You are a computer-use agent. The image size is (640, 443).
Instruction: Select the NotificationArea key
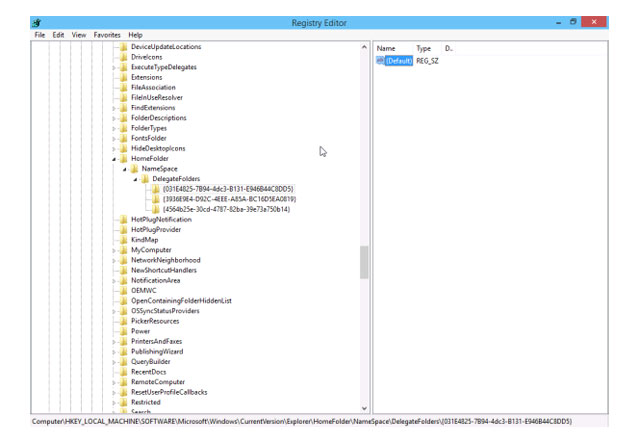coord(156,280)
